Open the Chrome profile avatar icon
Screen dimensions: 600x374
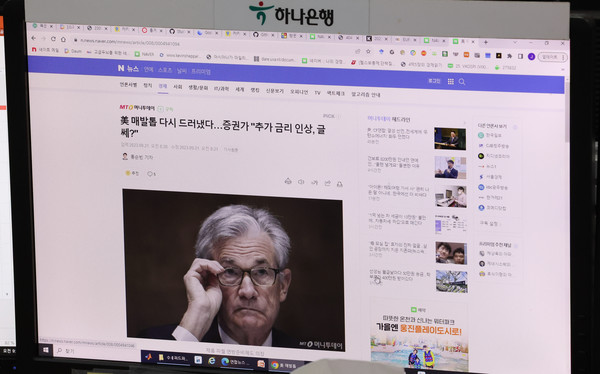[531, 56]
